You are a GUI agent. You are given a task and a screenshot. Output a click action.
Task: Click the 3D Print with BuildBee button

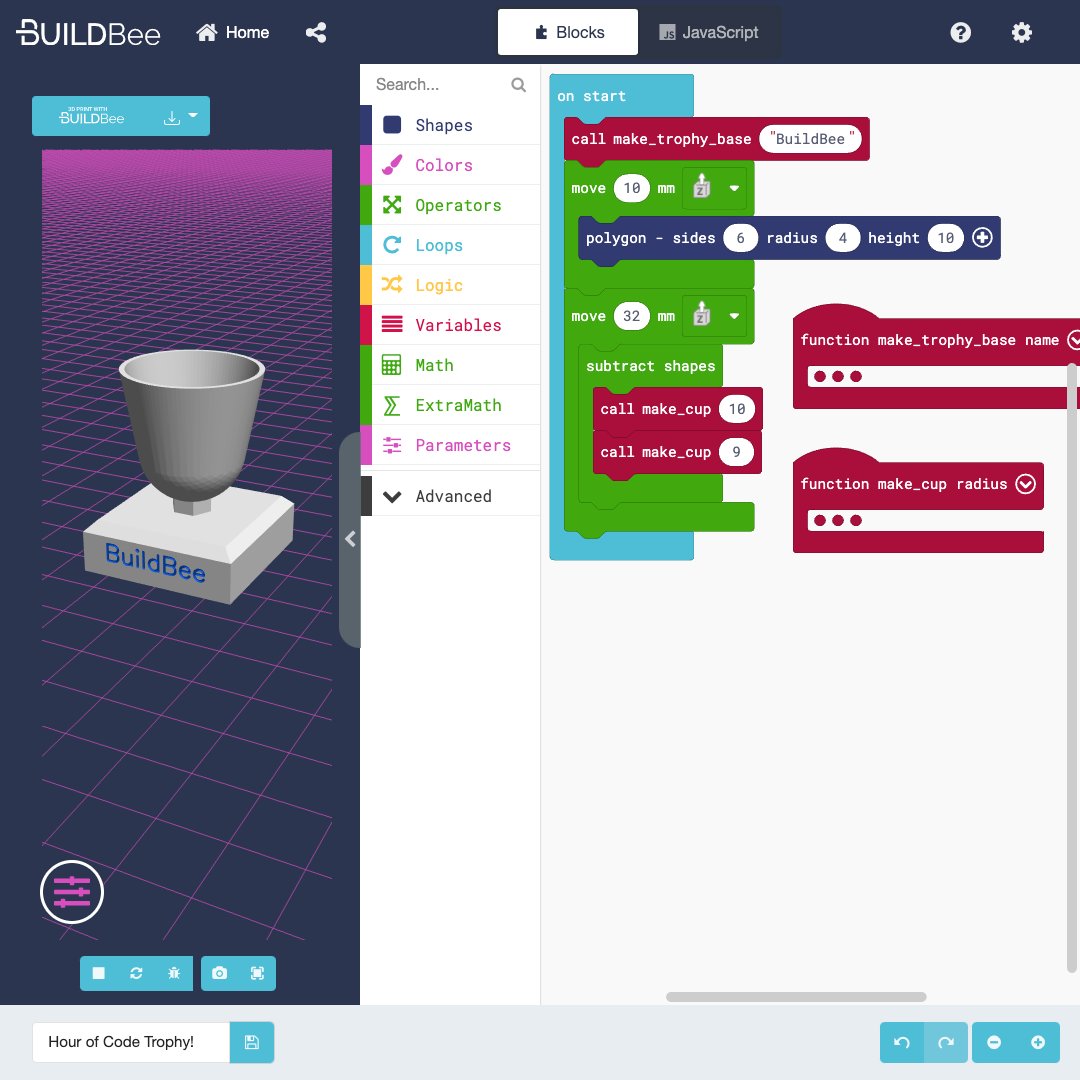coord(92,116)
